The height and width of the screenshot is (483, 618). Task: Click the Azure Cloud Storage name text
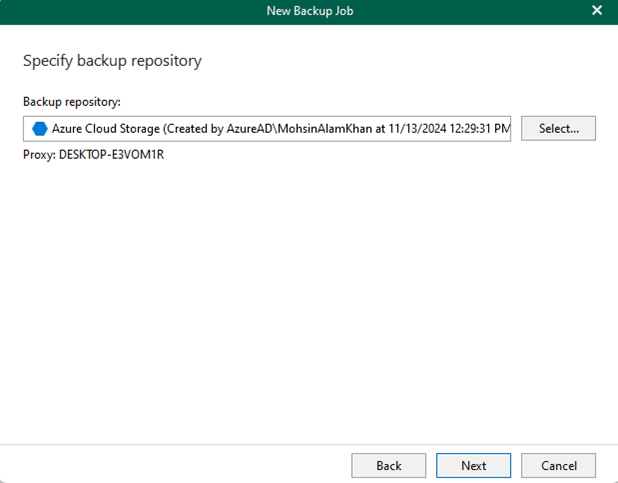click(106, 129)
